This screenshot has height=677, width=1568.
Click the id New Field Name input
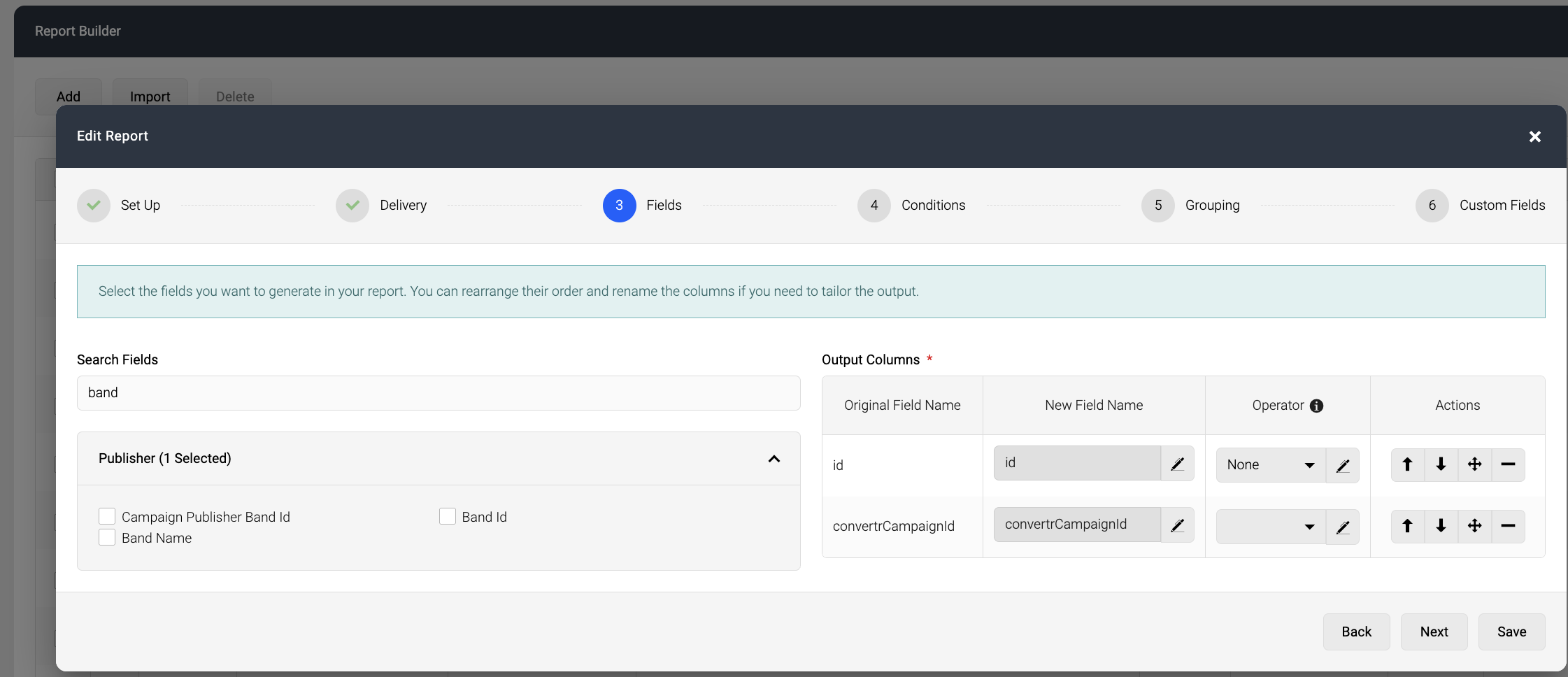[1077, 463]
